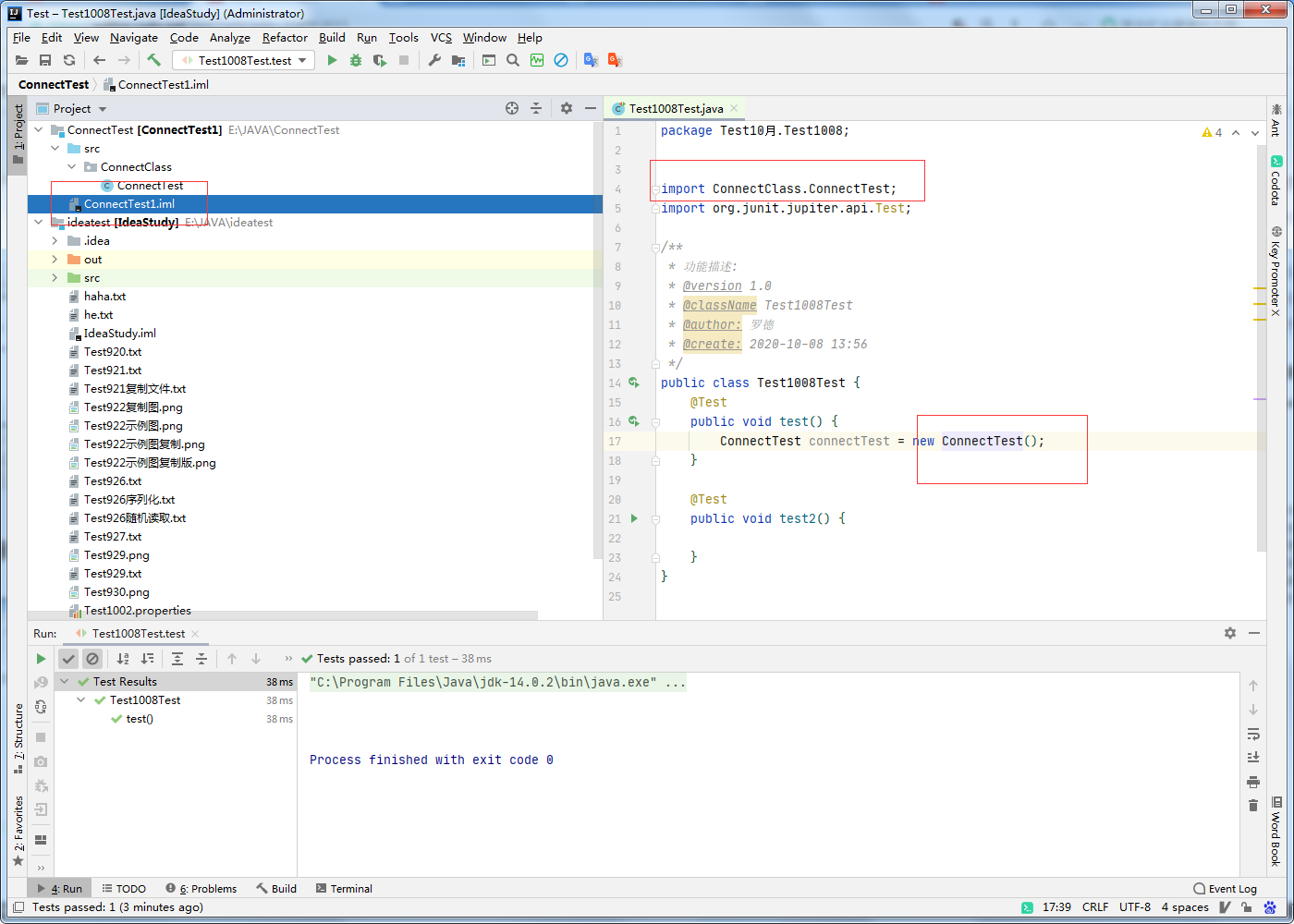Open the Event Log
This screenshot has width=1294, height=924.
(1225, 889)
